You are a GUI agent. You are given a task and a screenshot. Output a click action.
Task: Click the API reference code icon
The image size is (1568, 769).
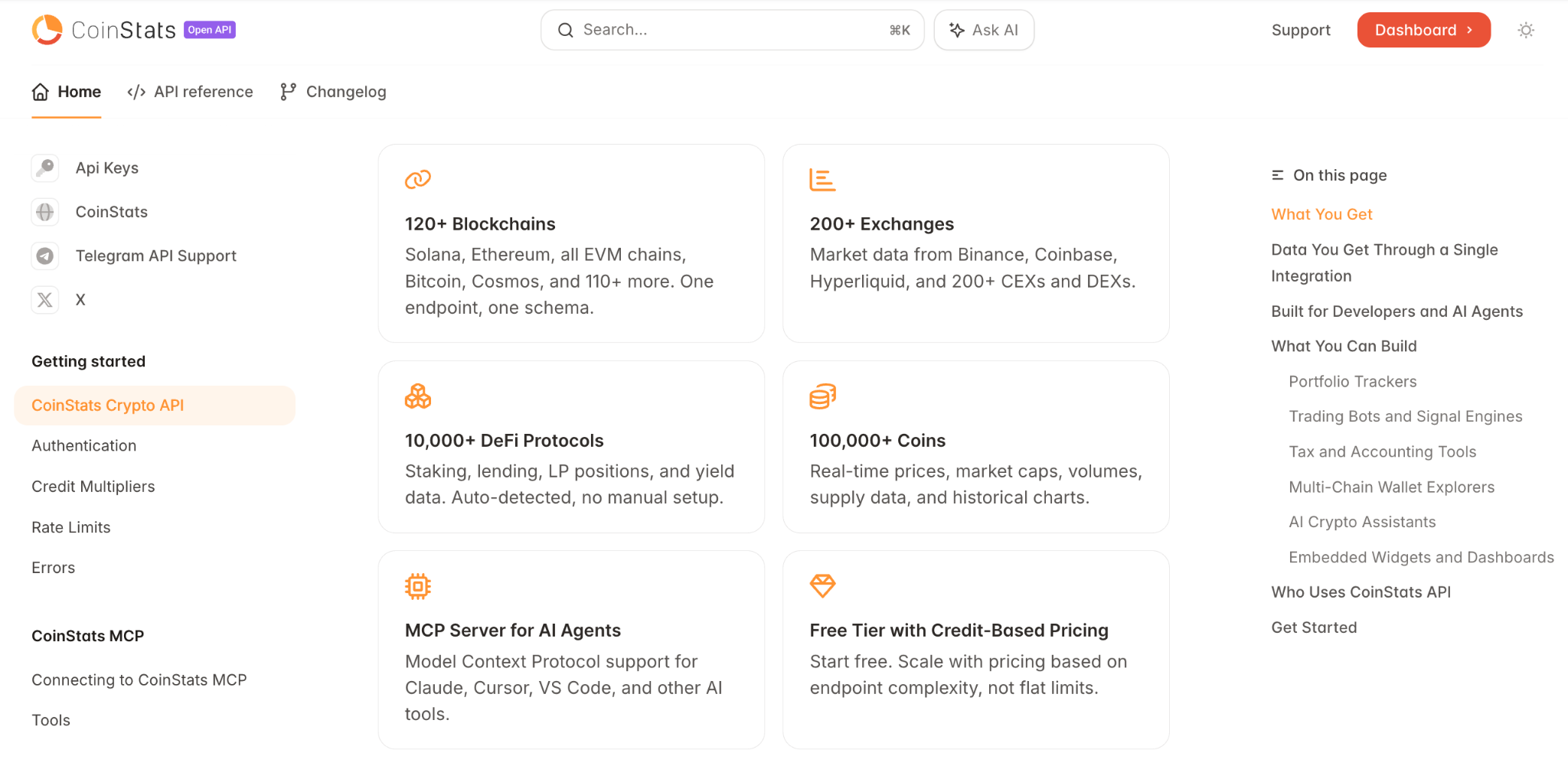click(136, 92)
